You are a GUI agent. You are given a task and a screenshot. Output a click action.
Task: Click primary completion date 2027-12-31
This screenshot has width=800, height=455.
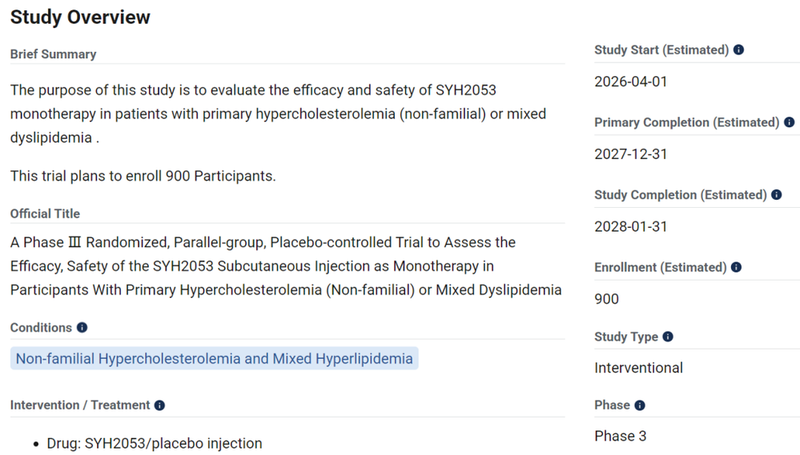(632, 154)
